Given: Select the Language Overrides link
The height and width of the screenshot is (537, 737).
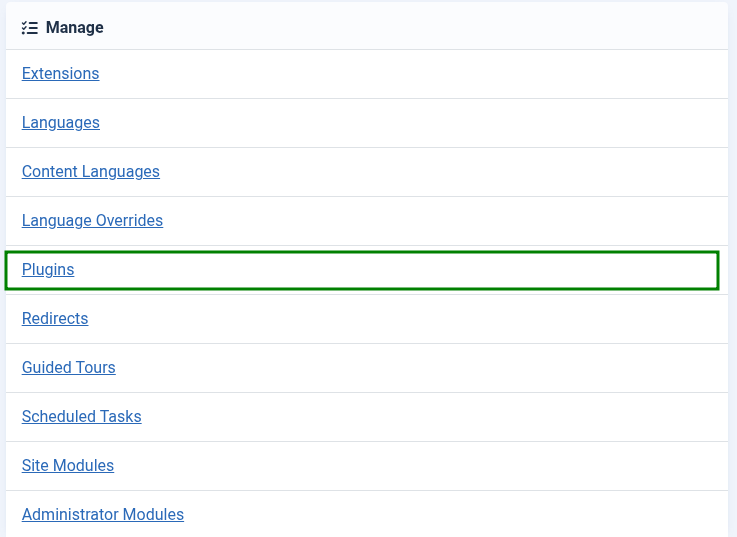Looking at the screenshot, I should pos(92,221).
